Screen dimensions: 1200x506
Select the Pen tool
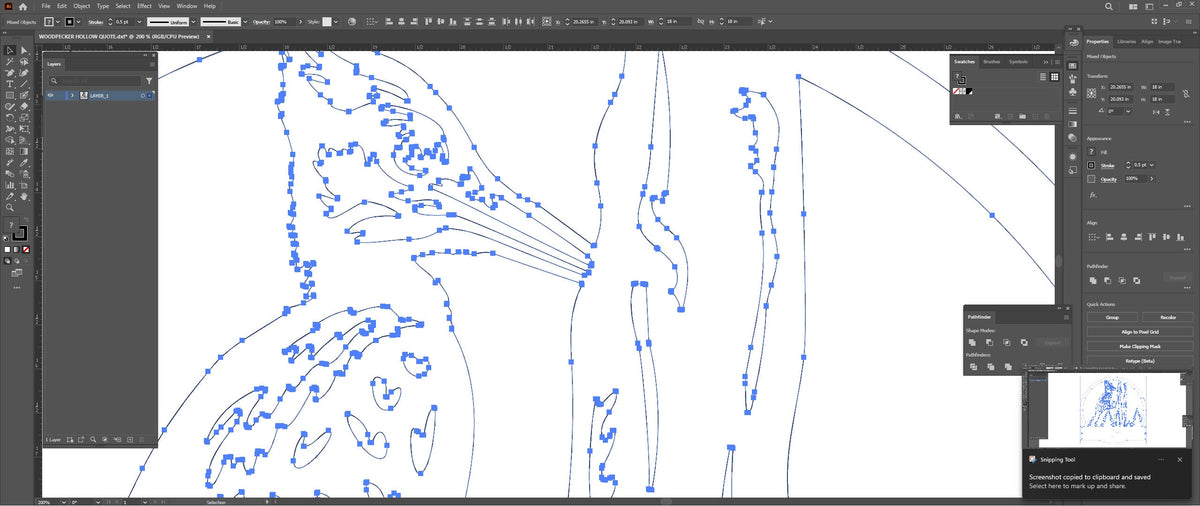pos(10,72)
